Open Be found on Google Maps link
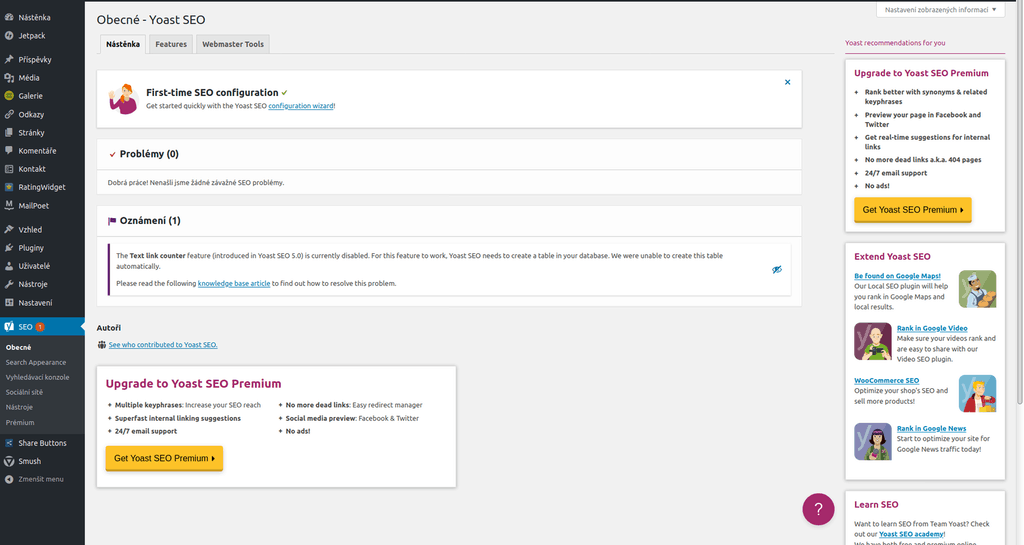1024x545 pixels. click(x=897, y=276)
